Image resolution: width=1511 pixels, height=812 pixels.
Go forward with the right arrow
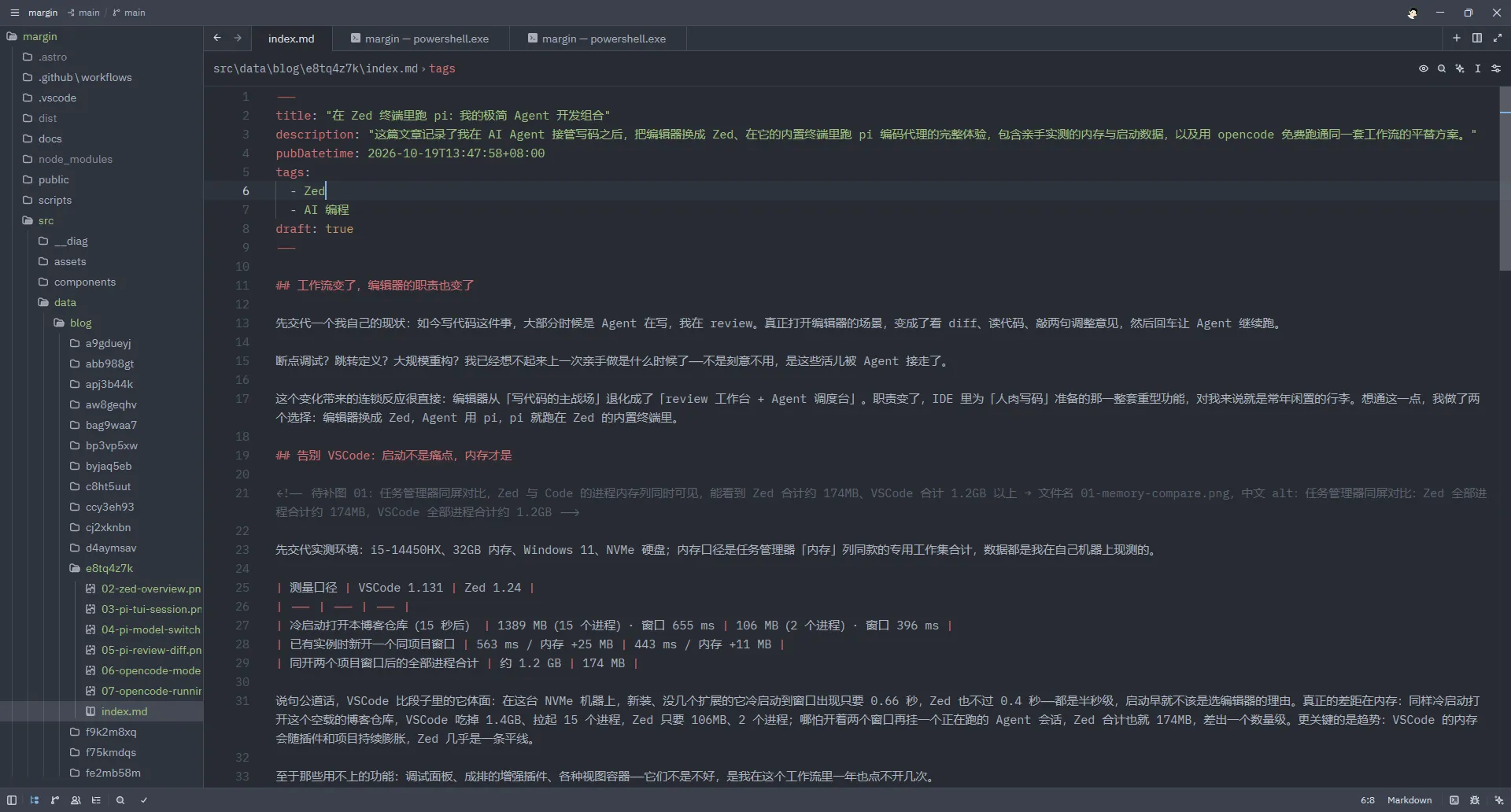238,38
